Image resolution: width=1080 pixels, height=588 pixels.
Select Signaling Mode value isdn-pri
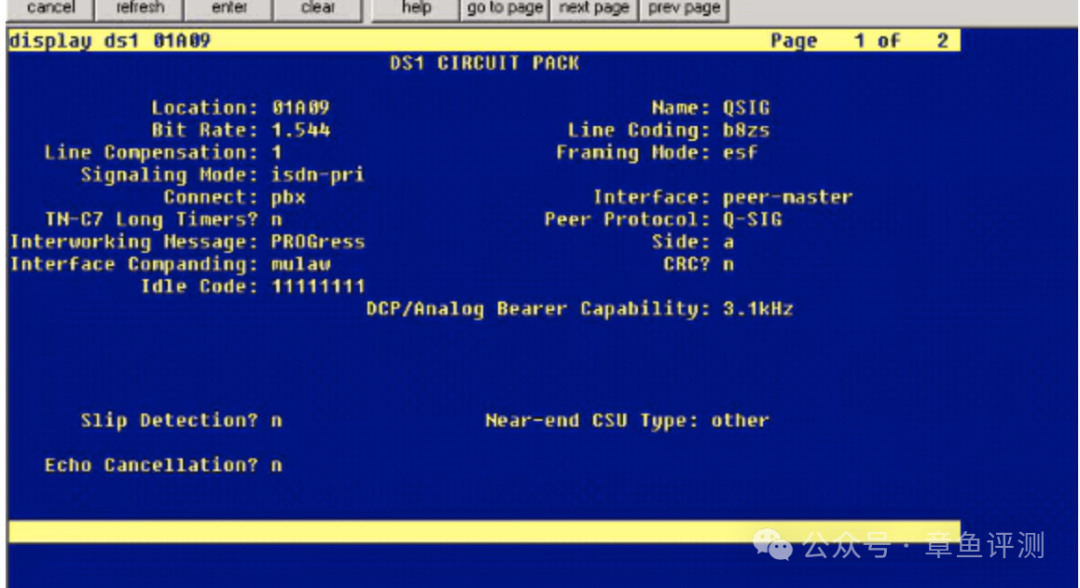coord(318,175)
